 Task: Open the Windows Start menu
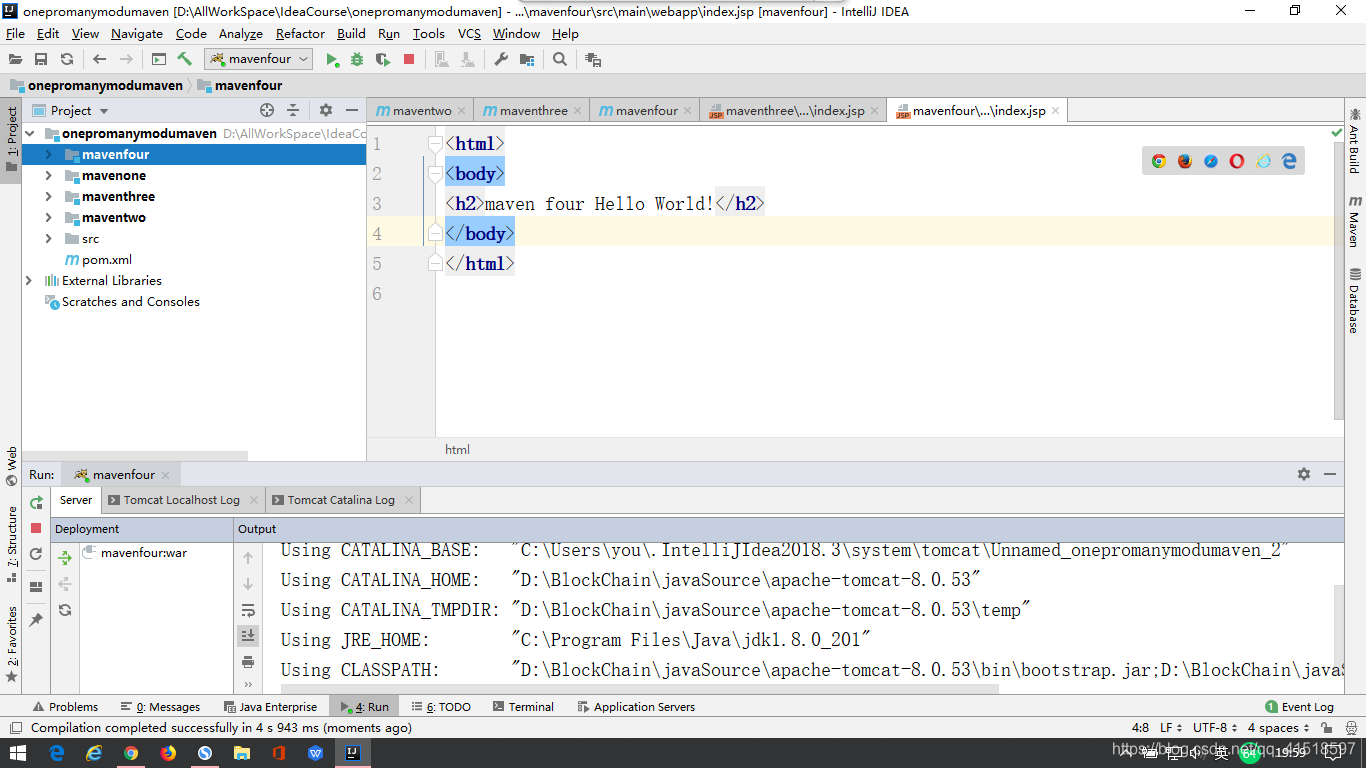pos(19,753)
